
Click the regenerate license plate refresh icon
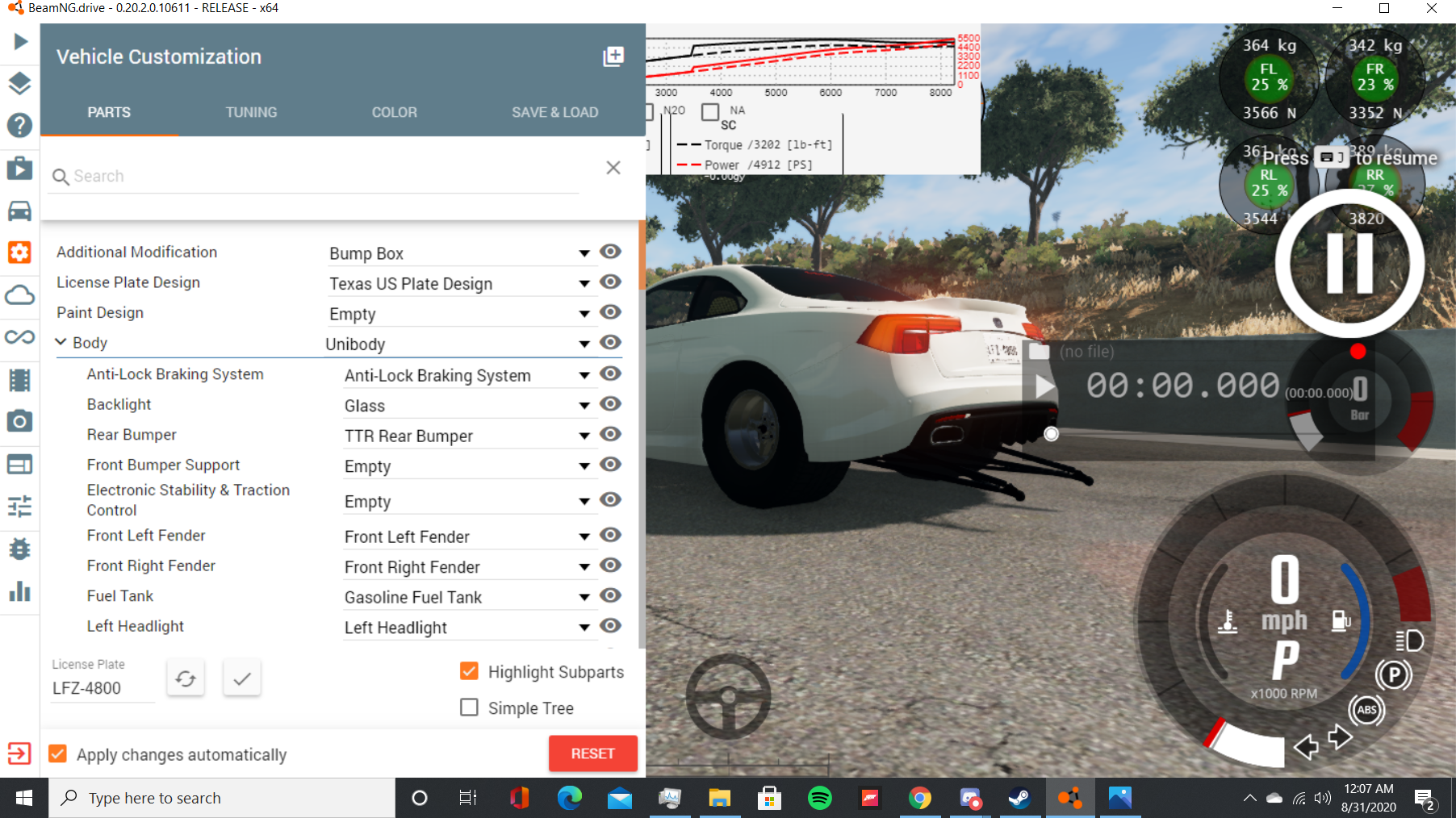pyautogui.click(x=186, y=678)
